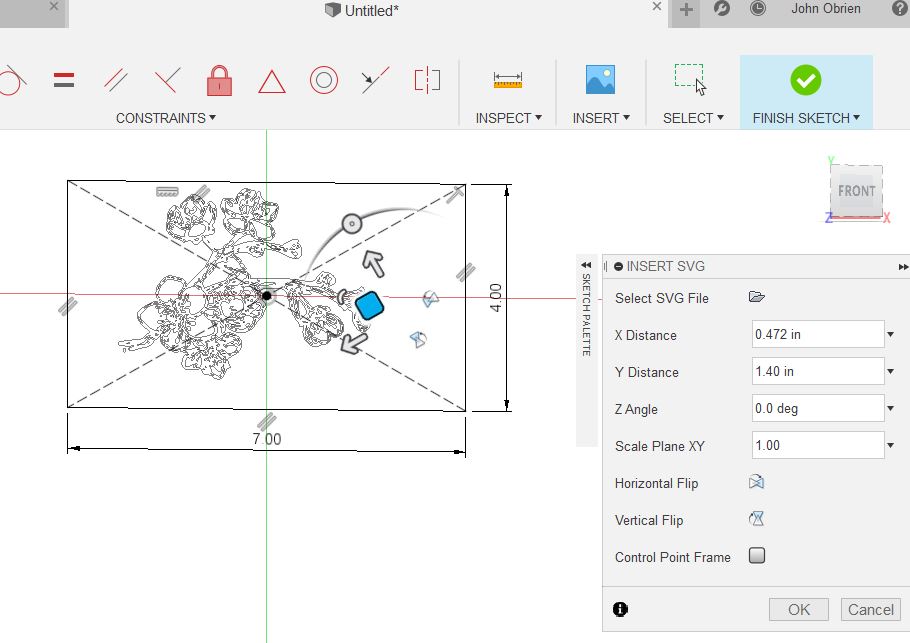Click the blue square move manipulator
Image resolution: width=910 pixels, height=643 pixels.
pos(369,305)
